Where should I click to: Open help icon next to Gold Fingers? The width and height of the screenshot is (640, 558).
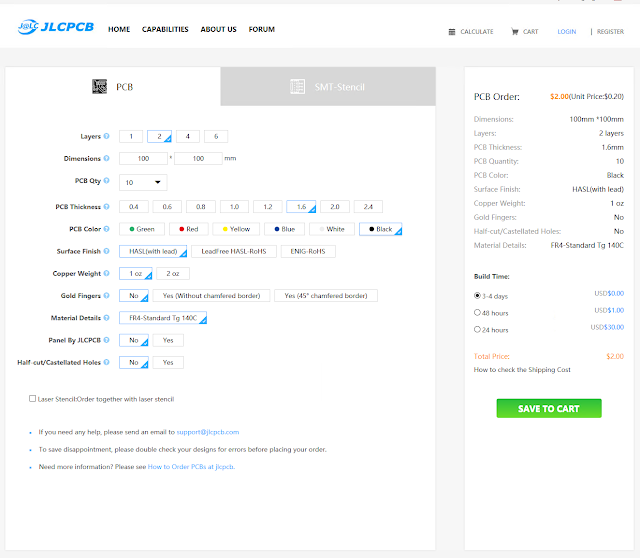point(107,295)
